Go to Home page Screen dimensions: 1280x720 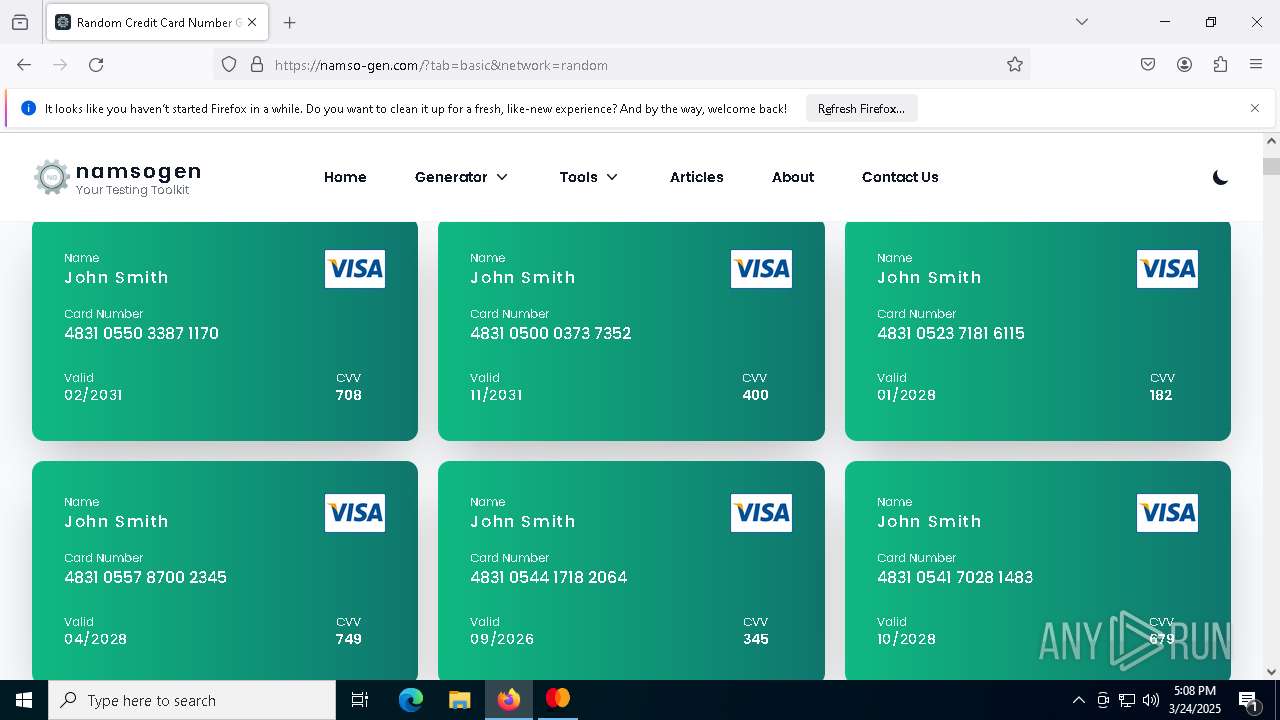pos(345,177)
